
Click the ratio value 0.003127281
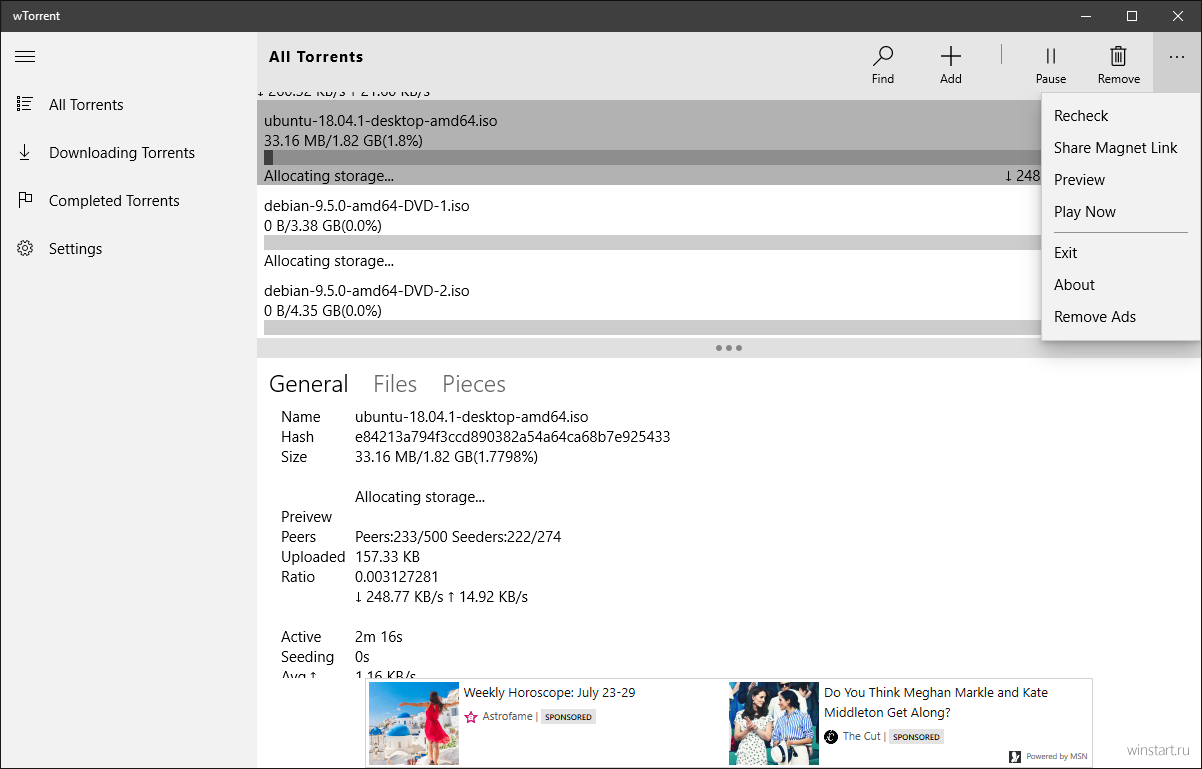click(397, 577)
